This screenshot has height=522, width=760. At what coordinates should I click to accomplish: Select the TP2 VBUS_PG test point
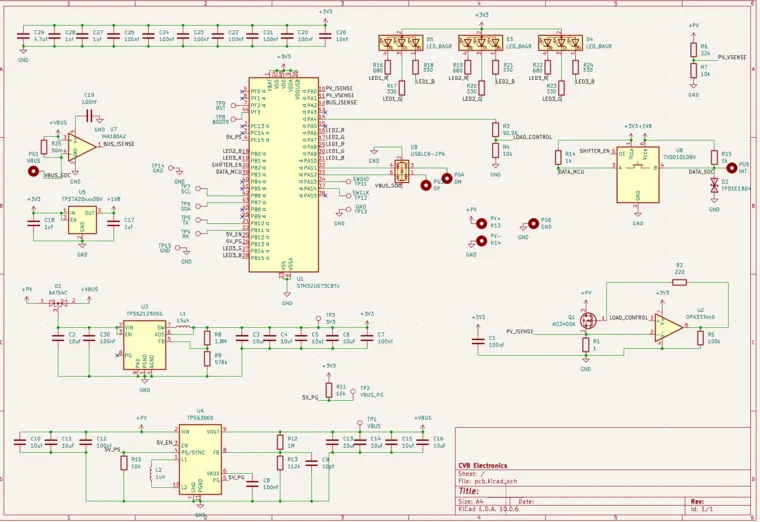pyautogui.click(x=353, y=391)
